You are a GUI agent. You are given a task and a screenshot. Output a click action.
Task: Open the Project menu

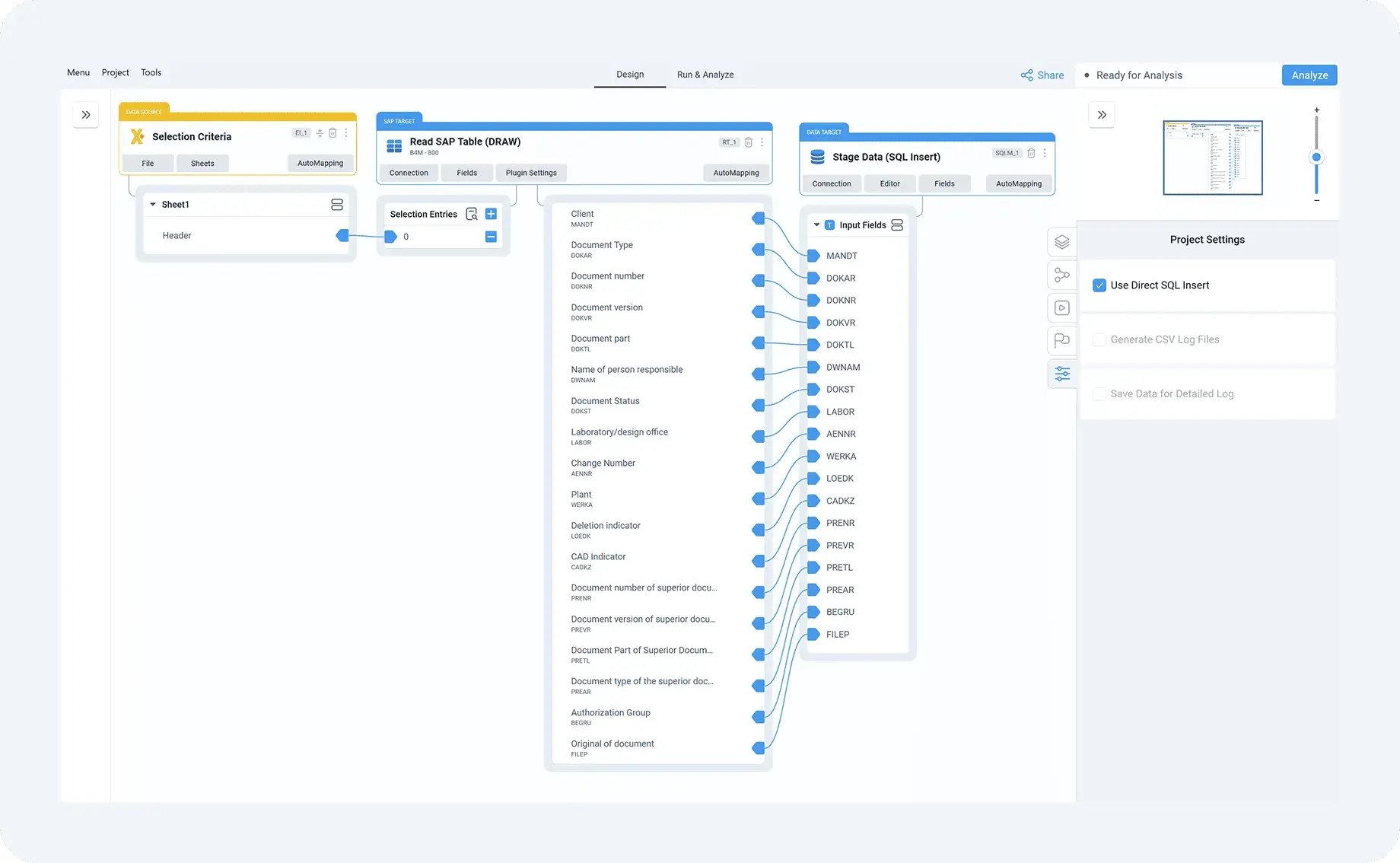115,72
